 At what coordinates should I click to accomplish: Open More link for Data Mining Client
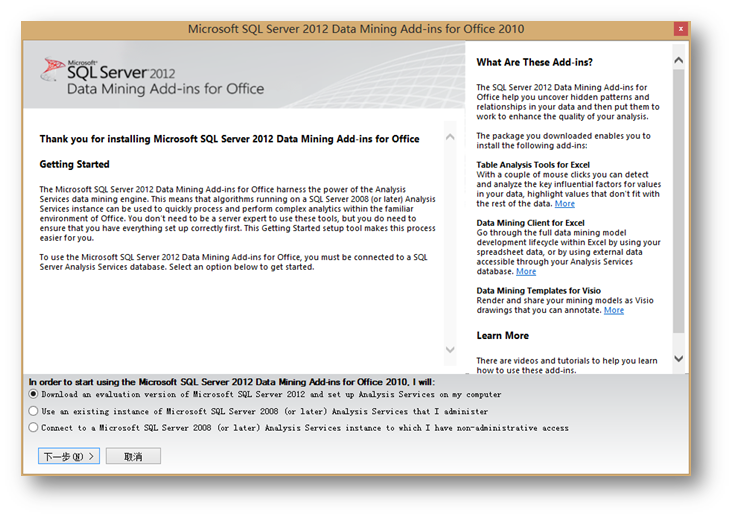pos(526,272)
